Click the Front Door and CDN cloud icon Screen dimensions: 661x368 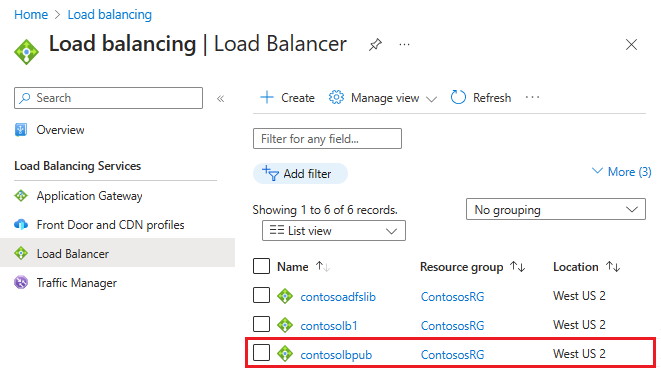click(x=21, y=225)
